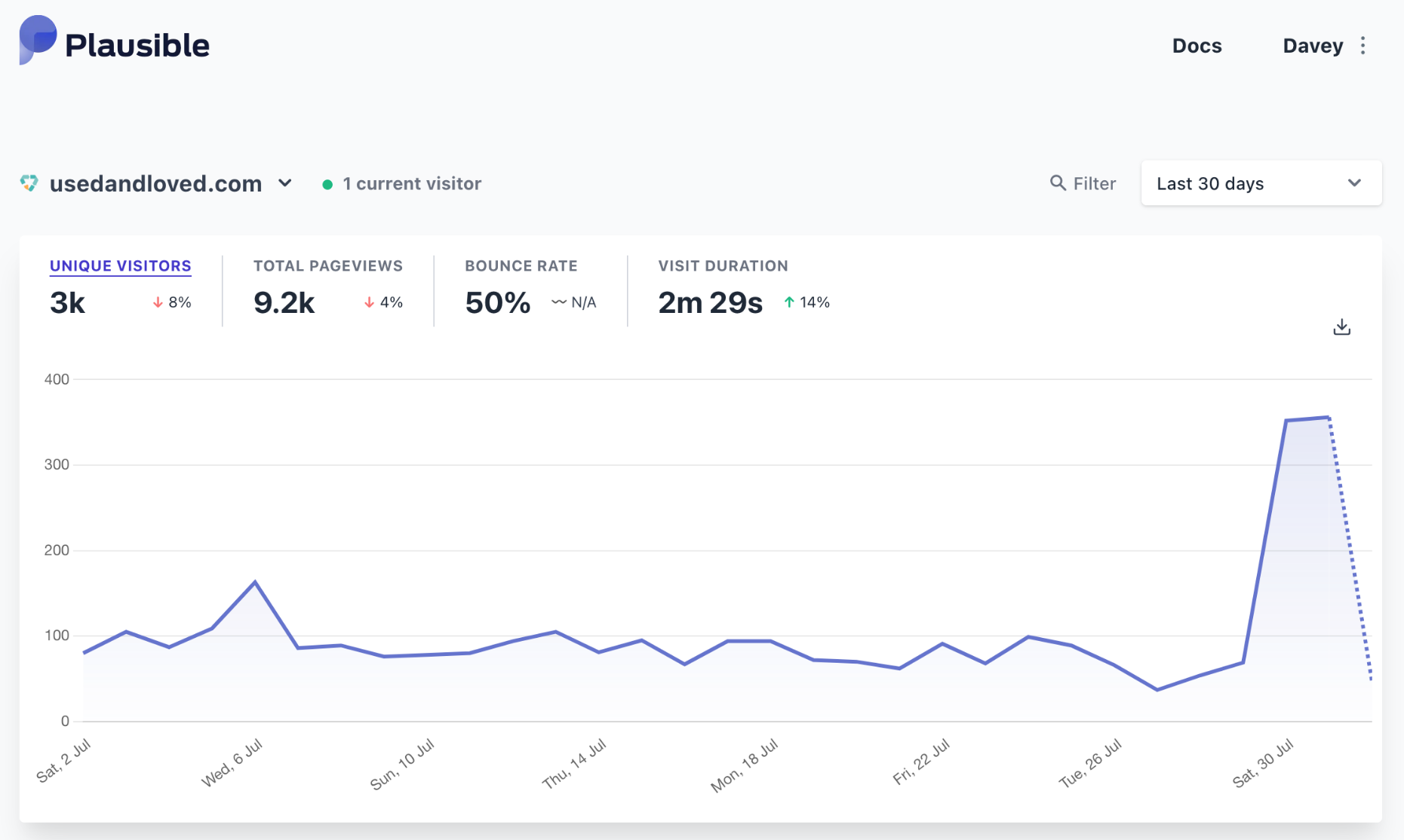Click the Thu, 14 Jul axis label

pos(574,764)
